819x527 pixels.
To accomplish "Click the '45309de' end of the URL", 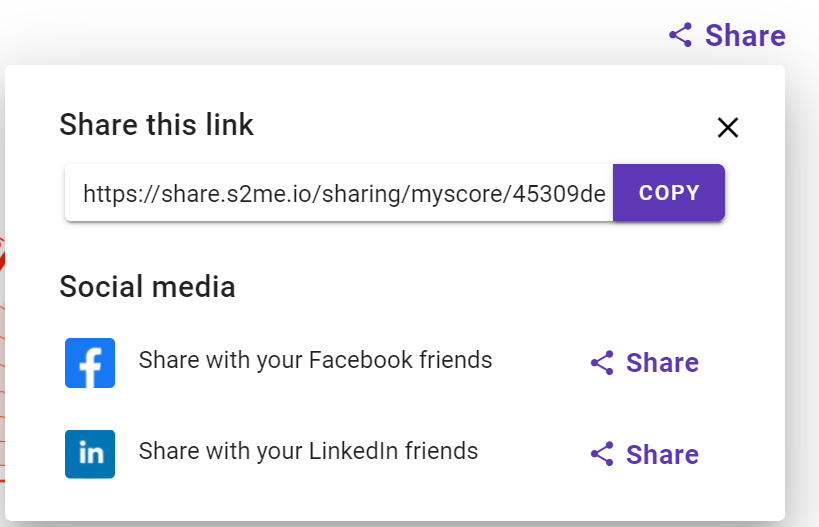I will point(559,194).
